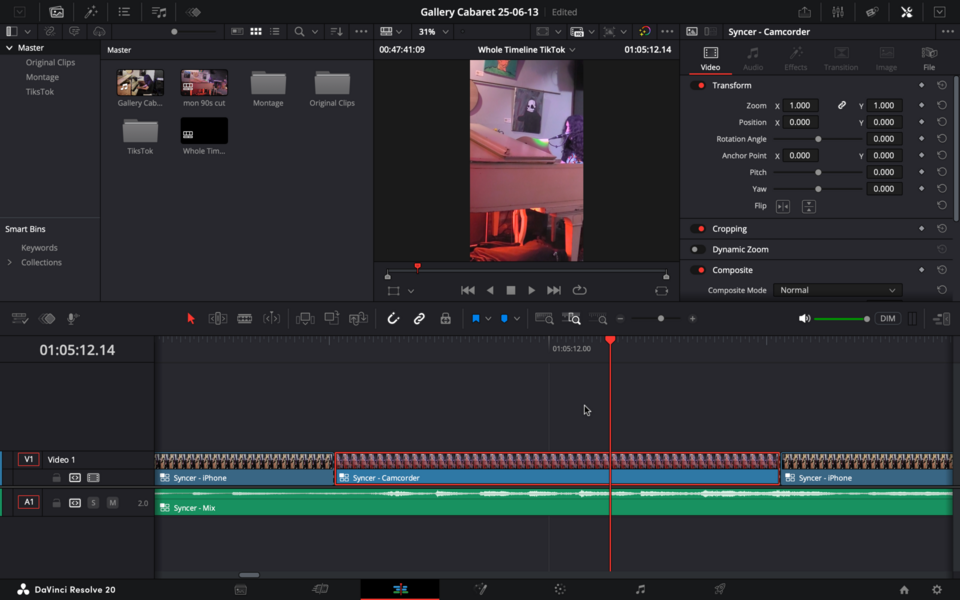Open the Effects tab in Inspector
Screen dimensions: 960x600
coord(795,59)
